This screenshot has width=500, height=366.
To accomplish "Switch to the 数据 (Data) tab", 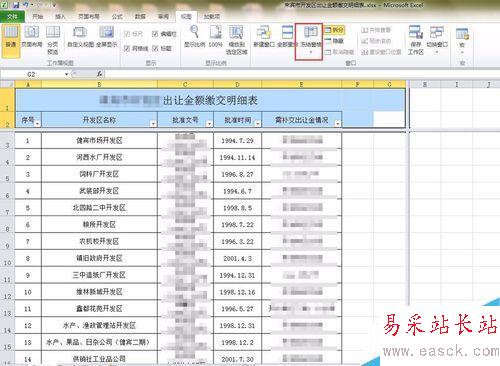I will click(140, 16).
